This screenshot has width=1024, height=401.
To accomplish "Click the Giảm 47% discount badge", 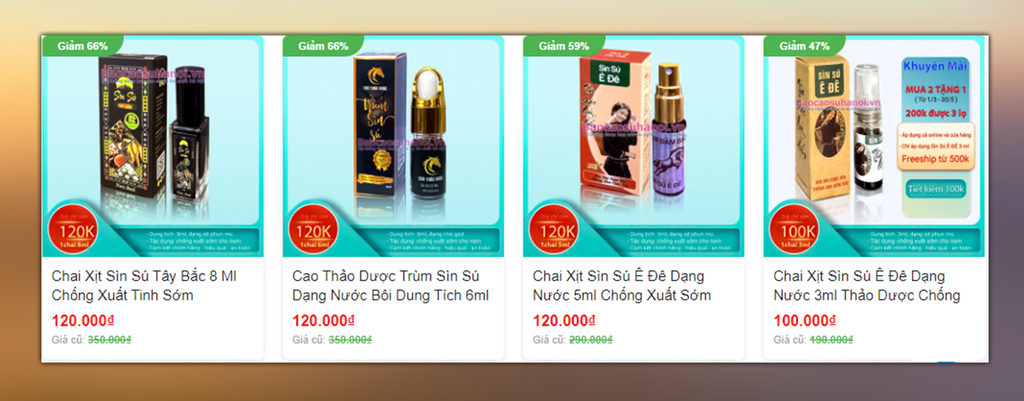I will (804, 46).
